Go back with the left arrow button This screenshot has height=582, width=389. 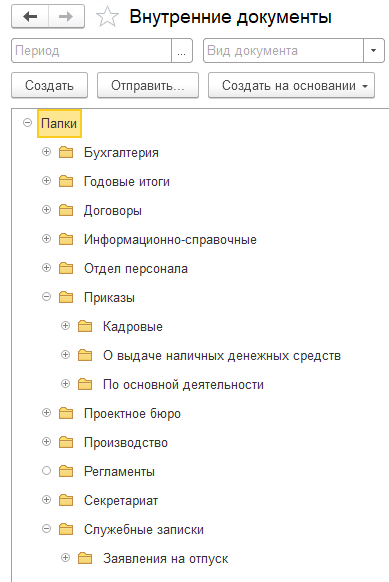tap(30, 17)
